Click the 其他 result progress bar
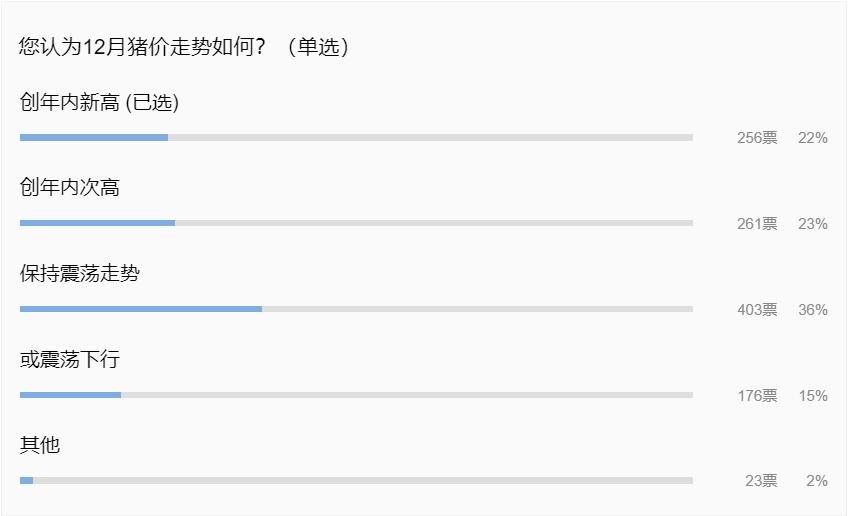This screenshot has width=850, height=516. pyautogui.click(x=356, y=481)
